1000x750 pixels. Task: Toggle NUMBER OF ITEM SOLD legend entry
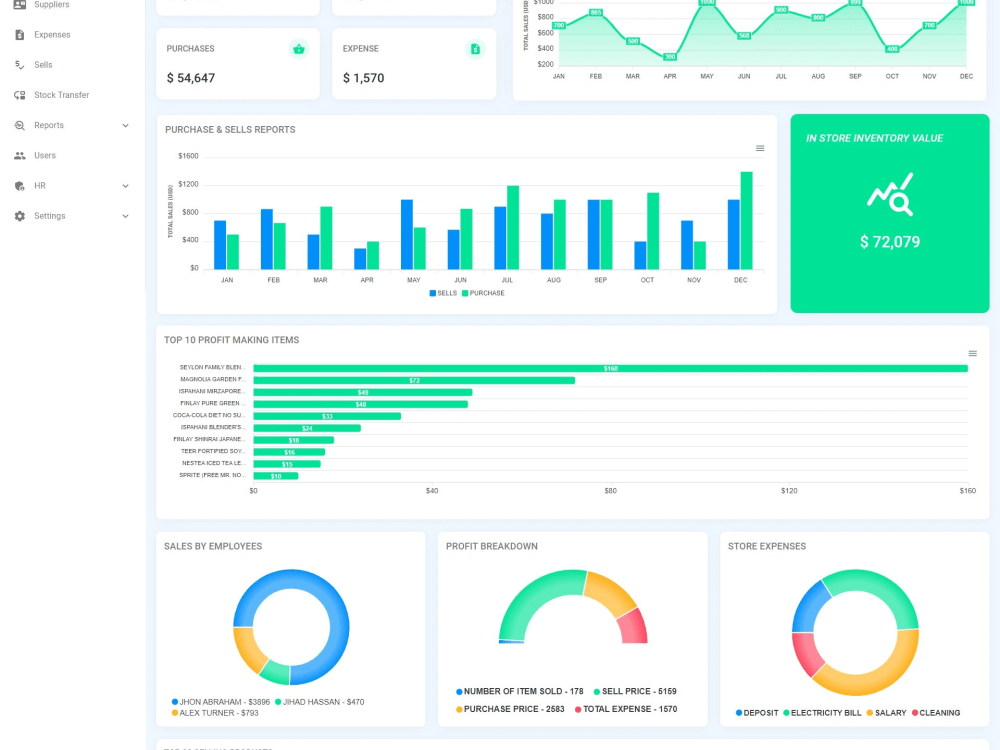pos(520,691)
